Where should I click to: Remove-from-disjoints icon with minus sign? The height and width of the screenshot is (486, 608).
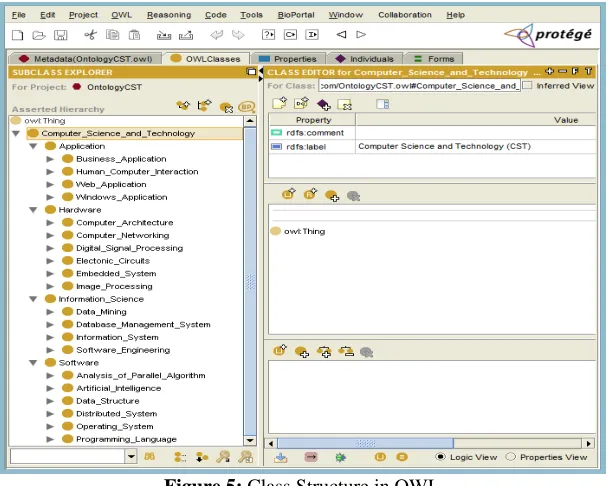click(346, 351)
